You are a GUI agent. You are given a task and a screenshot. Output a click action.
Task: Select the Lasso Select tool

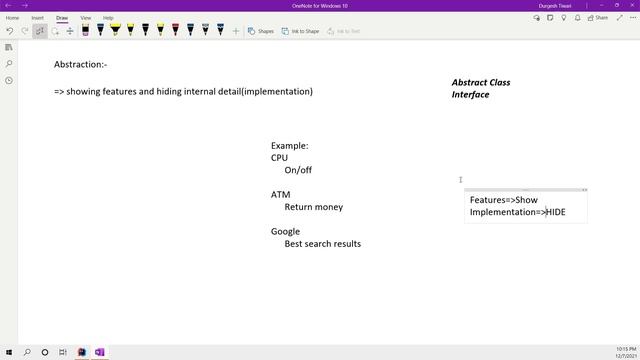[x=55, y=31]
